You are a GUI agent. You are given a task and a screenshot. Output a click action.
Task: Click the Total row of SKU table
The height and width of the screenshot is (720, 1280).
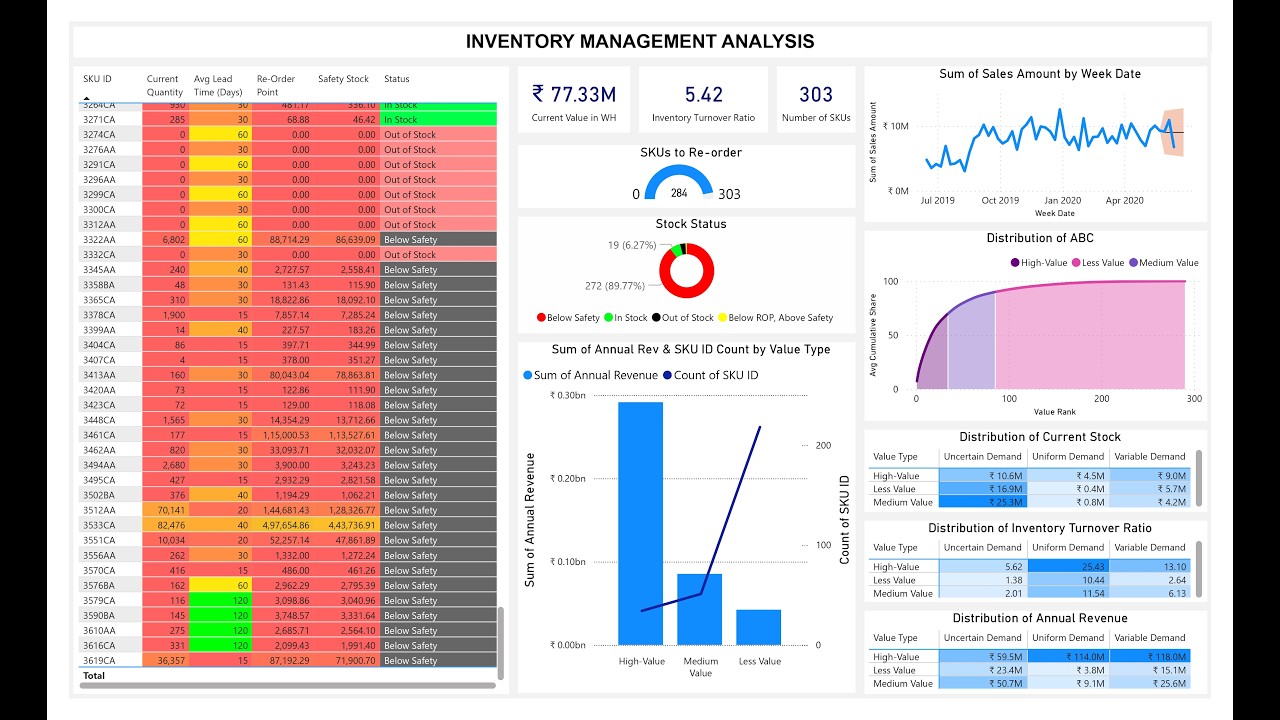pyautogui.click(x=288, y=675)
